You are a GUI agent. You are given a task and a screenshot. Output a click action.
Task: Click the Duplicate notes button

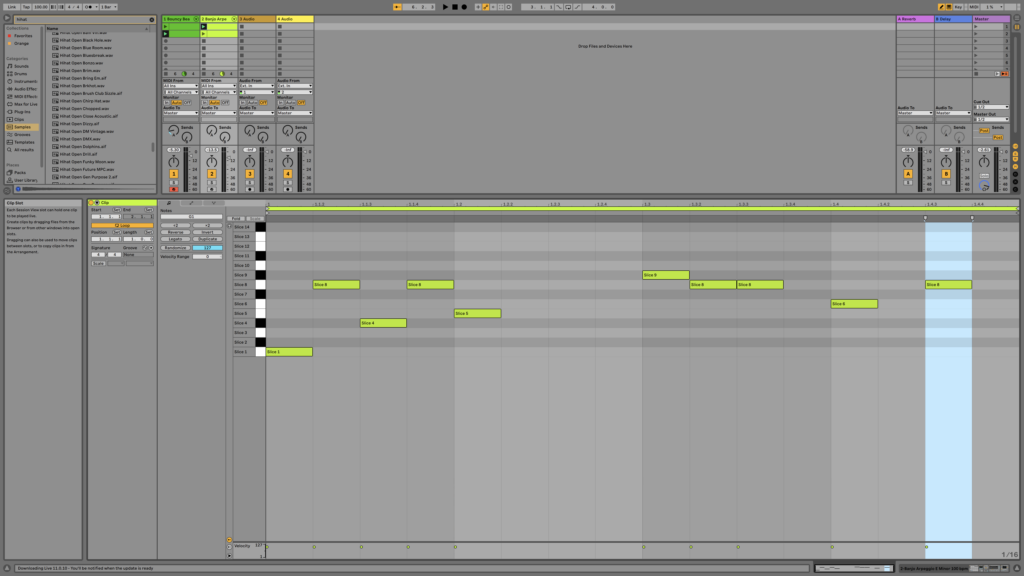pos(208,239)
